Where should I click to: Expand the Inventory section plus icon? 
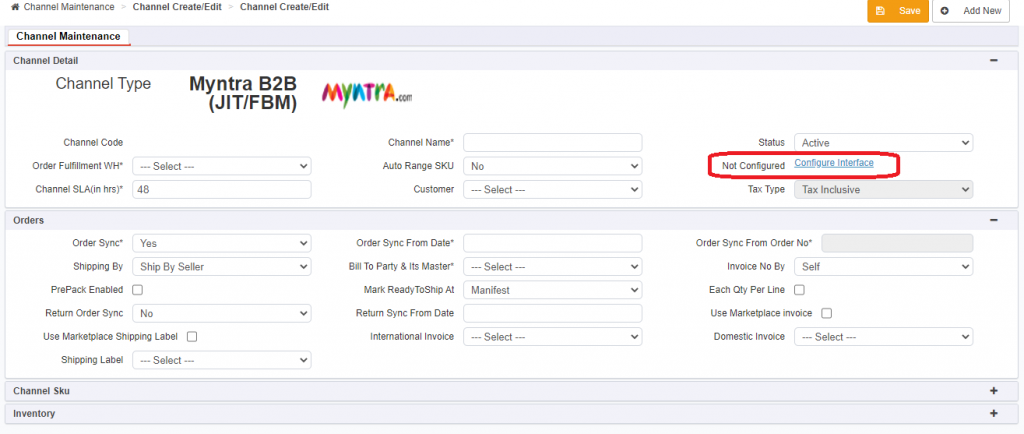tap(994, 413)
